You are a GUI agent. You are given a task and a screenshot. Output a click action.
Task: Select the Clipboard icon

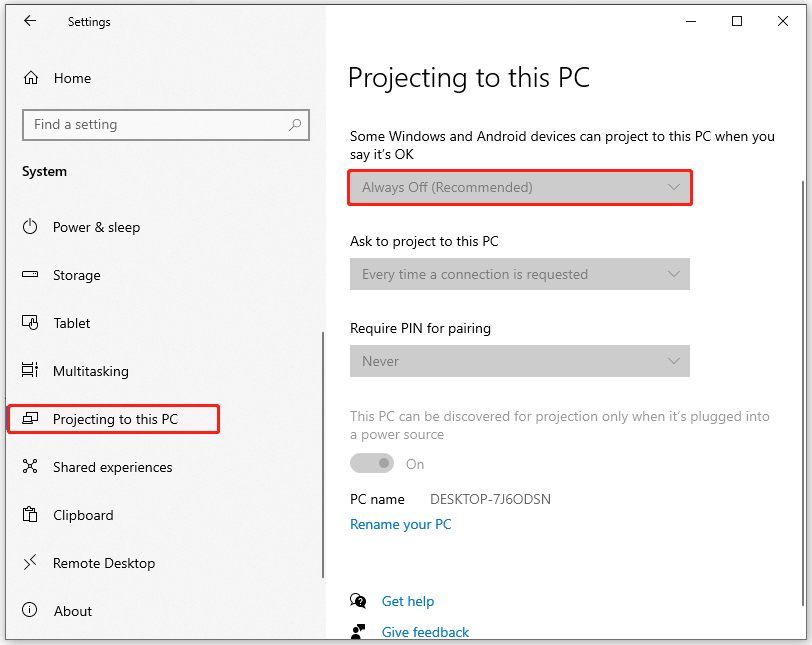31,515
